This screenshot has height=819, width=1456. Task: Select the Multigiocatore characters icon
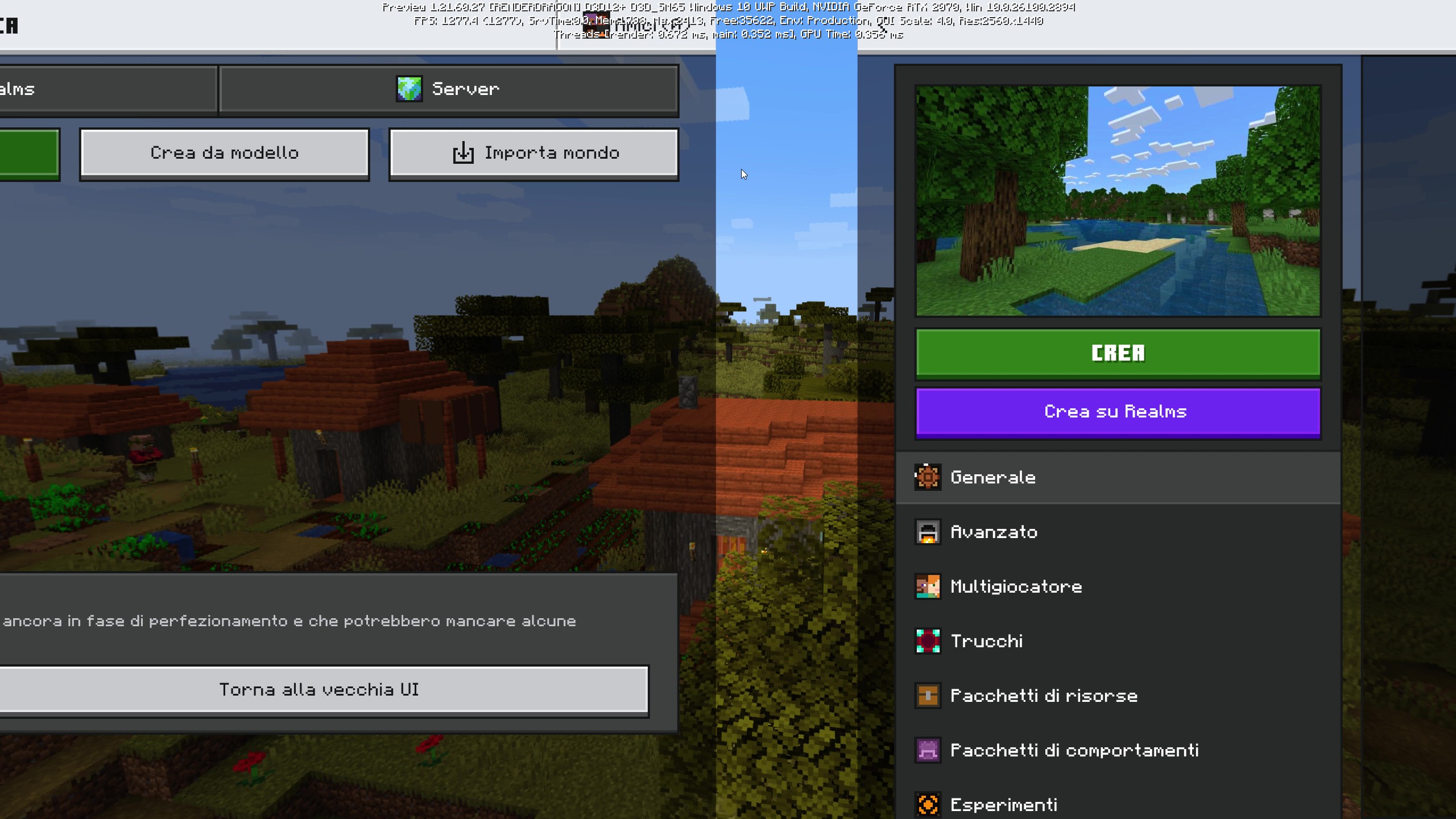coord(928,586)
